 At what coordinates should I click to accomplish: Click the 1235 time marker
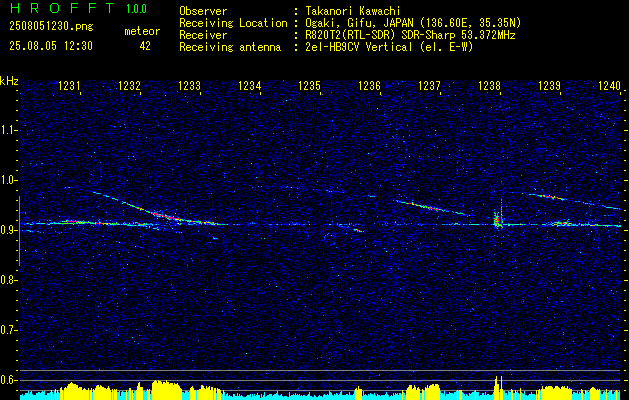[x=309, y=86]
